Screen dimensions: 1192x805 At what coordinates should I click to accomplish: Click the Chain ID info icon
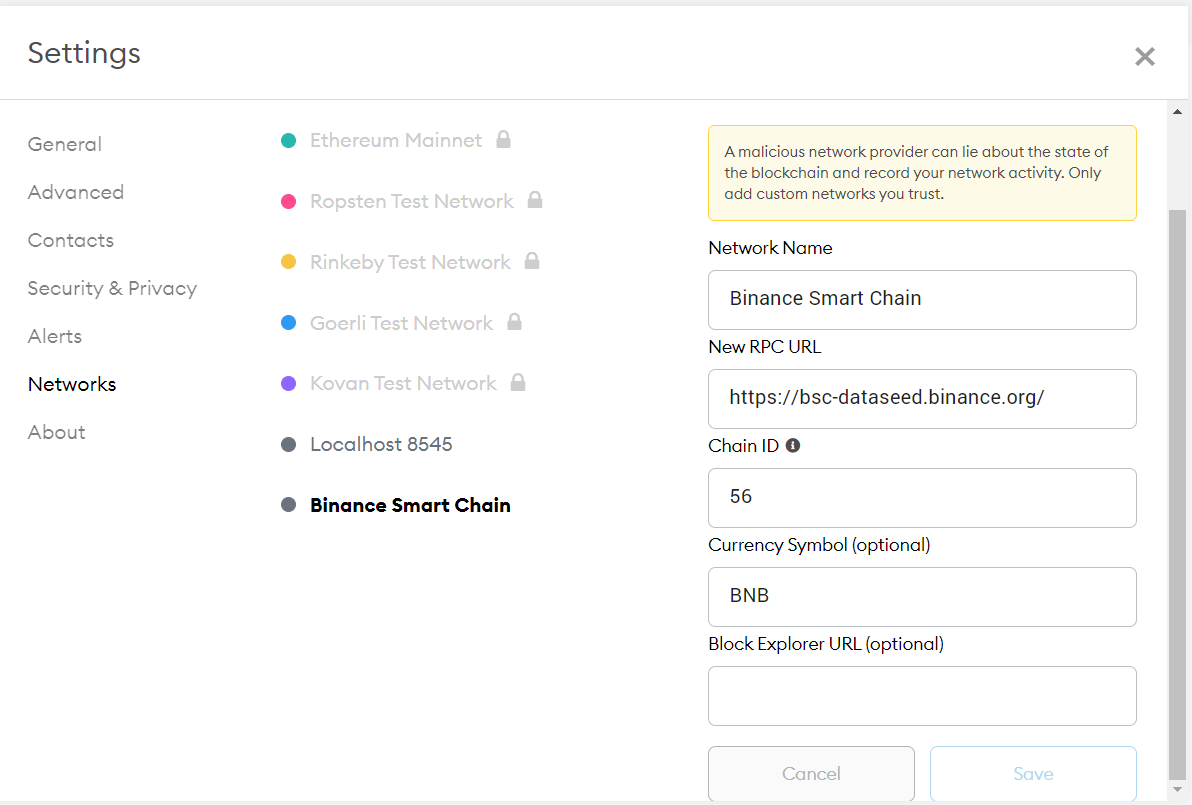[x=793, y=445]
